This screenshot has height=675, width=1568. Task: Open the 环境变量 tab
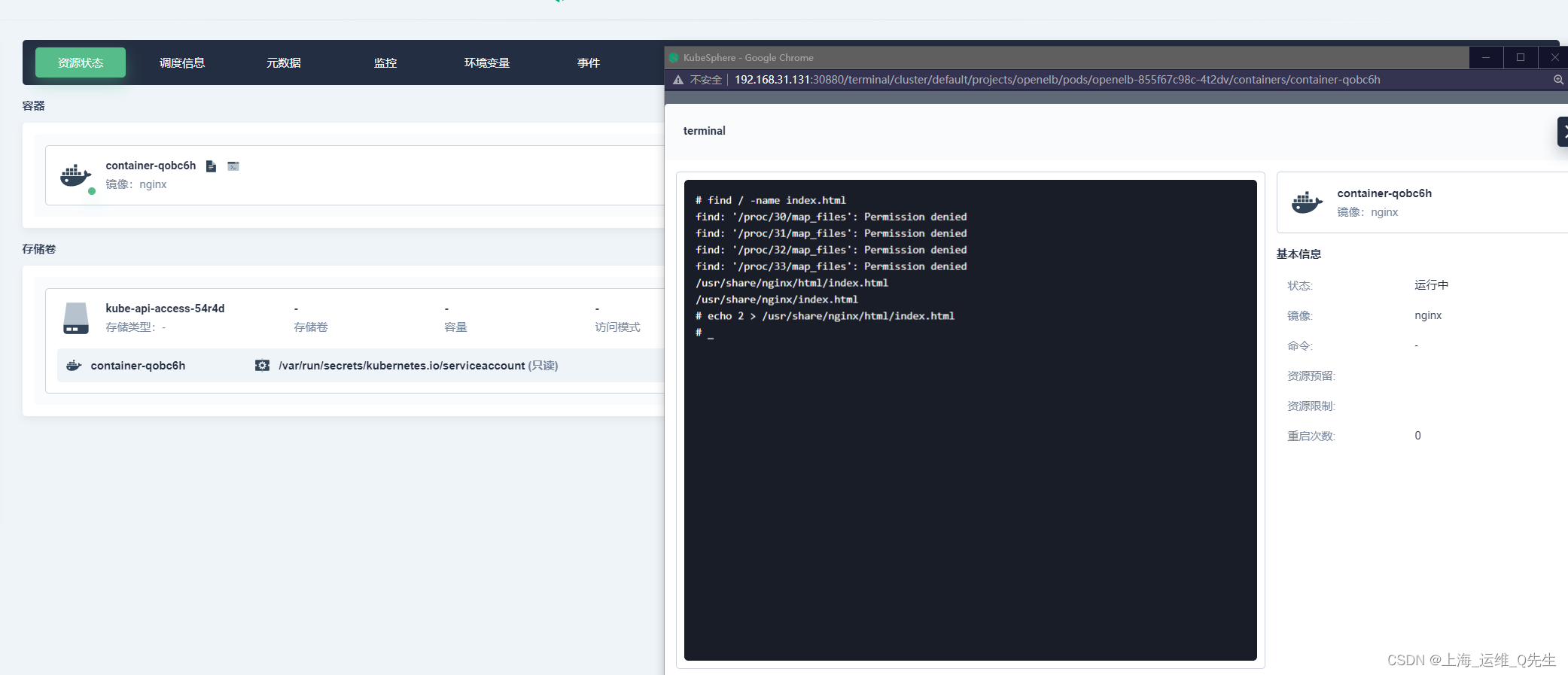click(487, 62)
